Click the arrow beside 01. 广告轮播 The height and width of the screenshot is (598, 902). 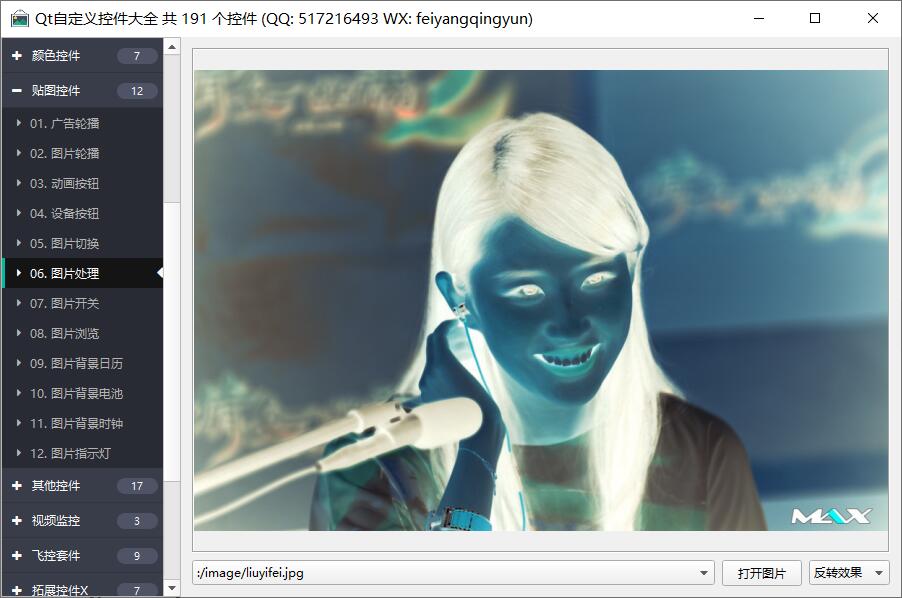19,124
